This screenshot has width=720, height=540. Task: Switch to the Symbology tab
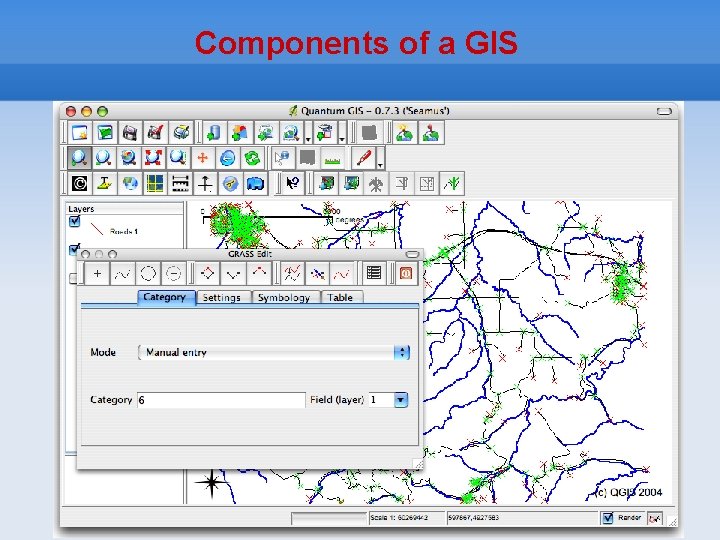click(x=284, y=298)
